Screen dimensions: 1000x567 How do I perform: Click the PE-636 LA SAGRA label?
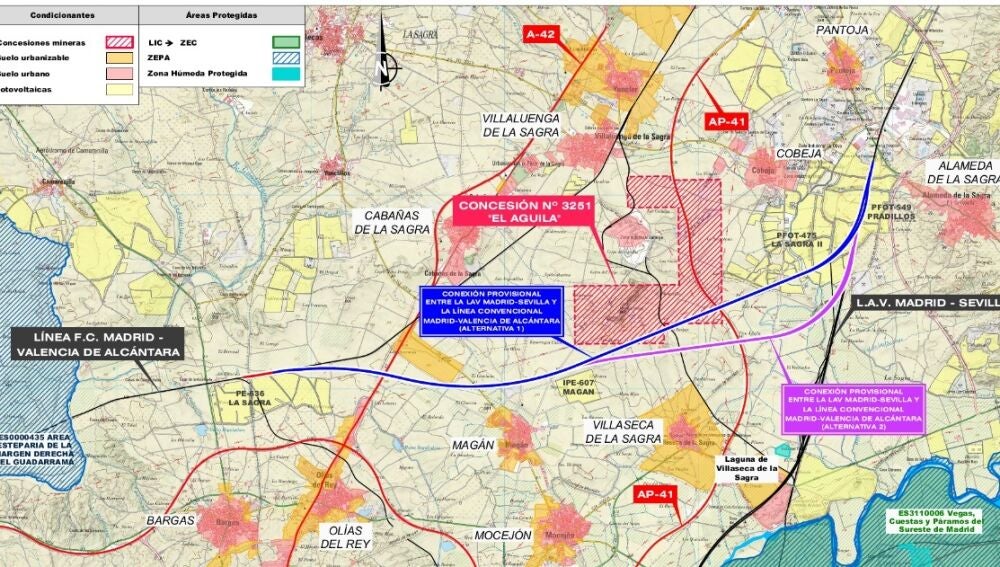click(x=249, y=398)
